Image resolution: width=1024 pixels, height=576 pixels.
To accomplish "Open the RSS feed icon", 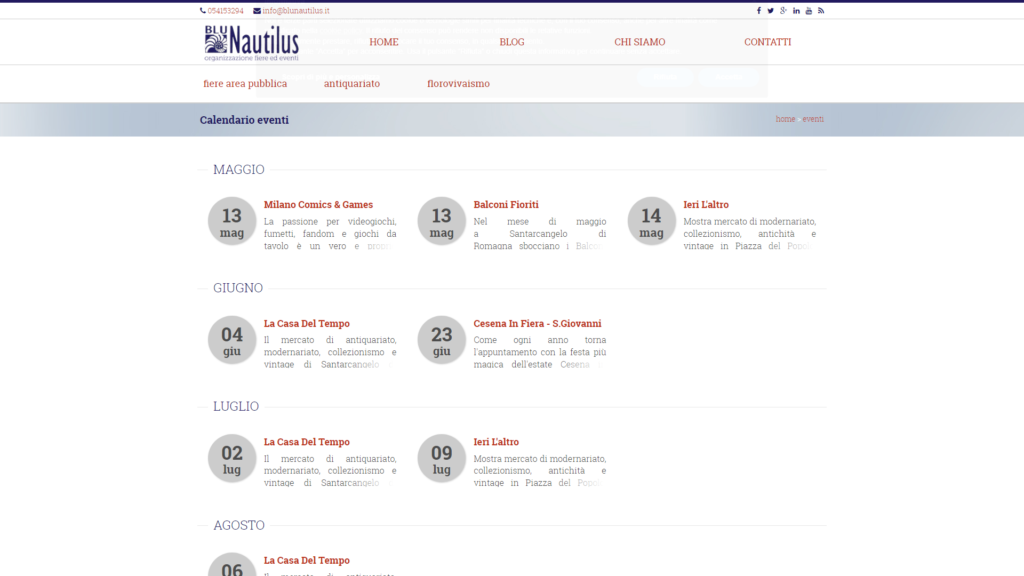I will (x=821, y=10).
